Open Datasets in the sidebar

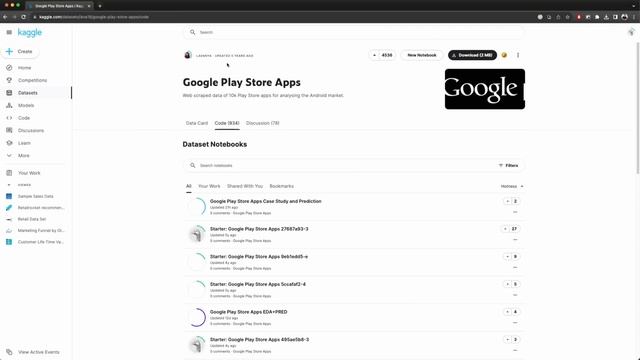coord(27,93)
